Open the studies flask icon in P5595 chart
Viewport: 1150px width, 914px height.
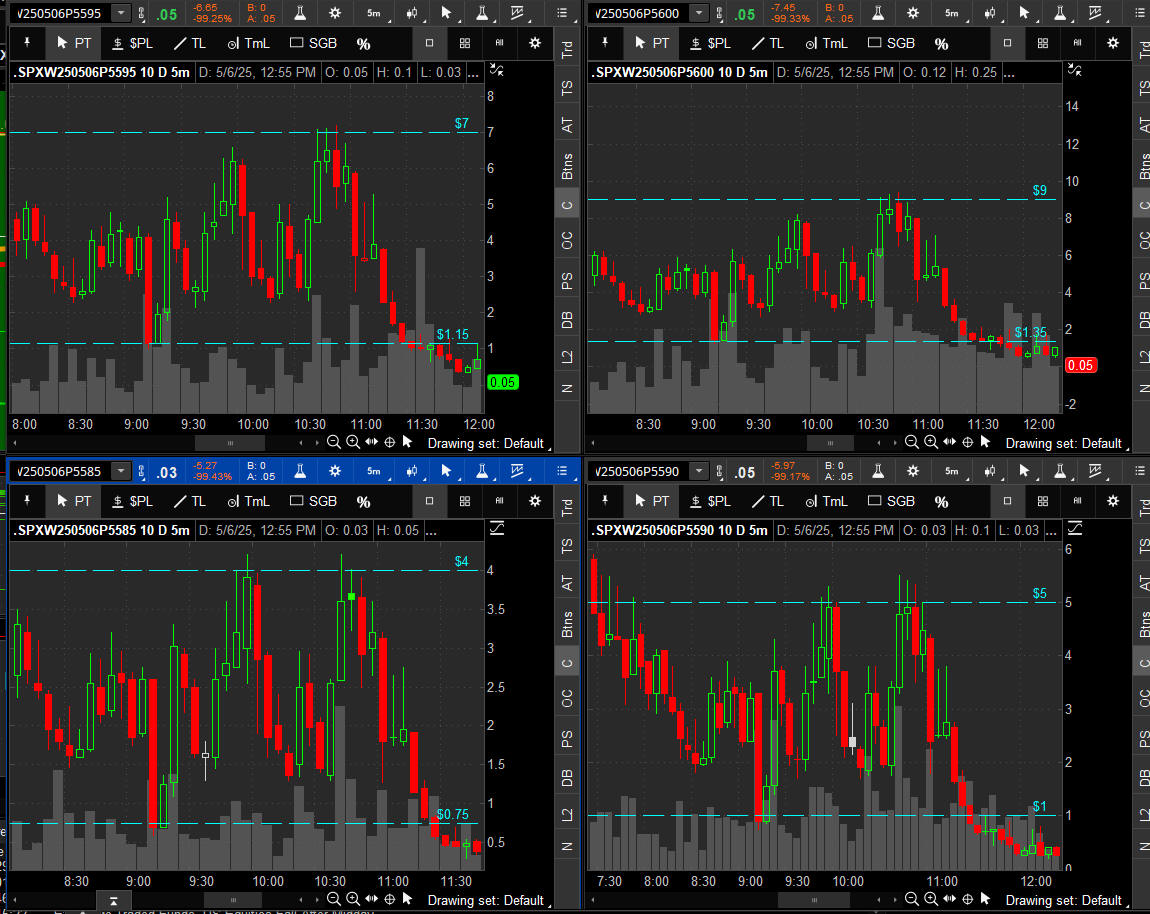(x=301, y=13)
